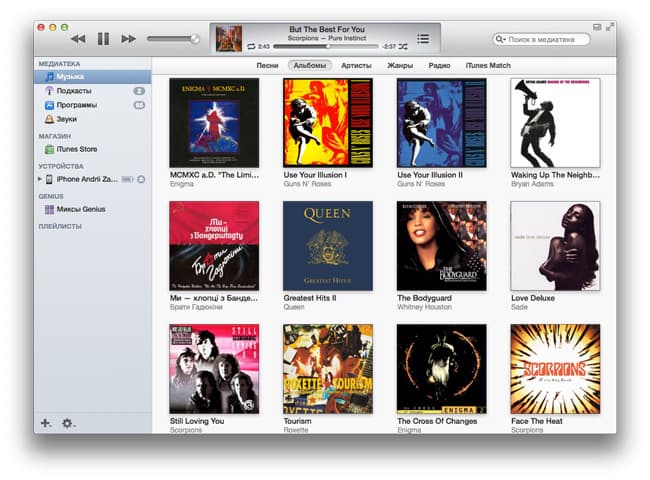This screenshot has height=480, width=650.
Task: Open the Брати Гадюкіни album cover
Action: (214, 246)
